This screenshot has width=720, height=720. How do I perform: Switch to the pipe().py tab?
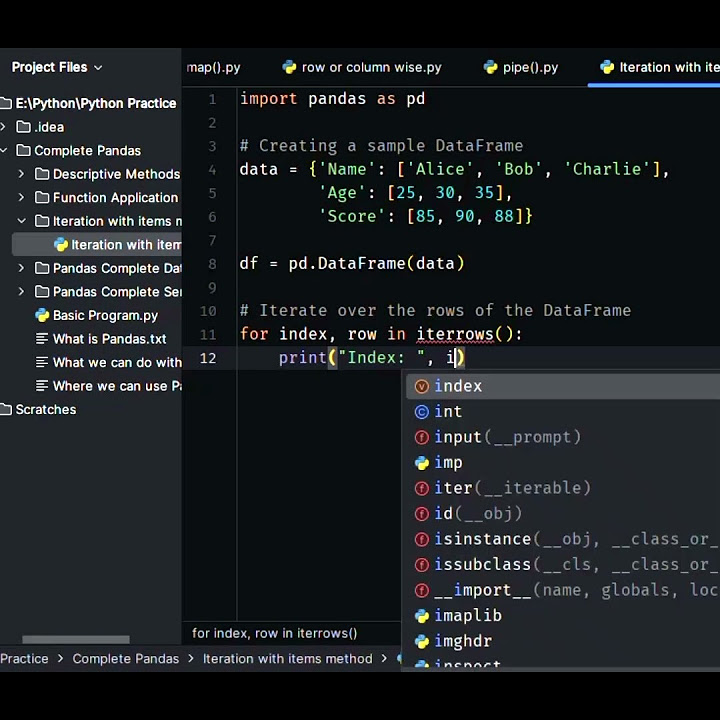[x=521, y=68]
